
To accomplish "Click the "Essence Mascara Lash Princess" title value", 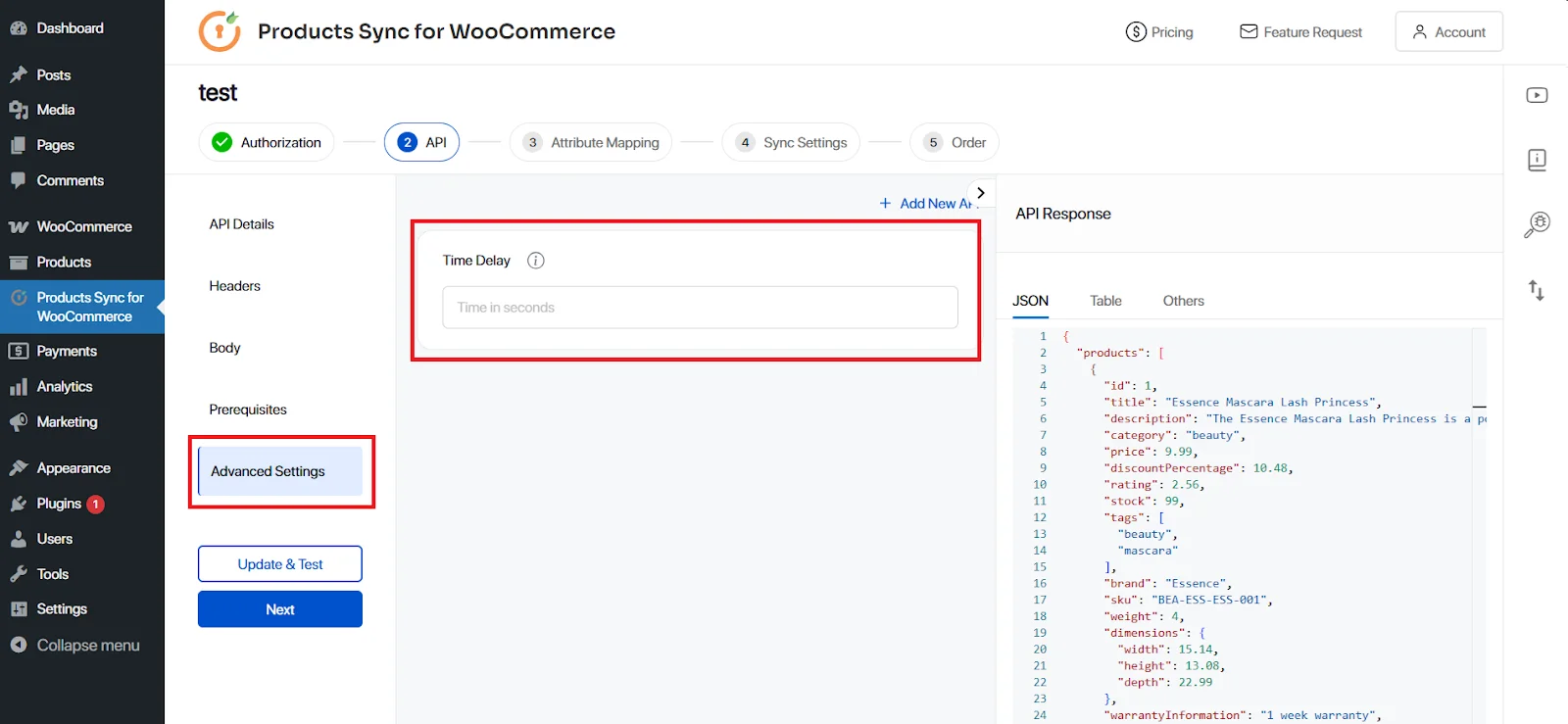I will click(x=1270, y=402).
